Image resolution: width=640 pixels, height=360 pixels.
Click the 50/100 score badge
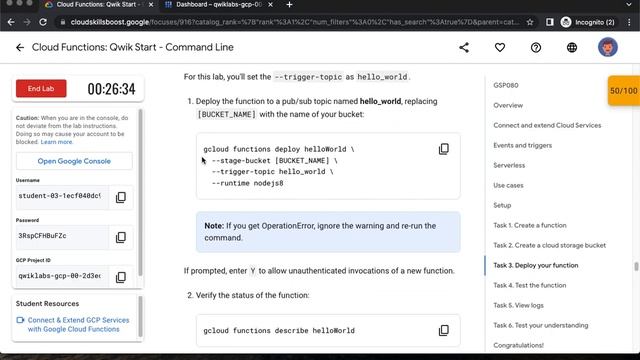point(624,91)
